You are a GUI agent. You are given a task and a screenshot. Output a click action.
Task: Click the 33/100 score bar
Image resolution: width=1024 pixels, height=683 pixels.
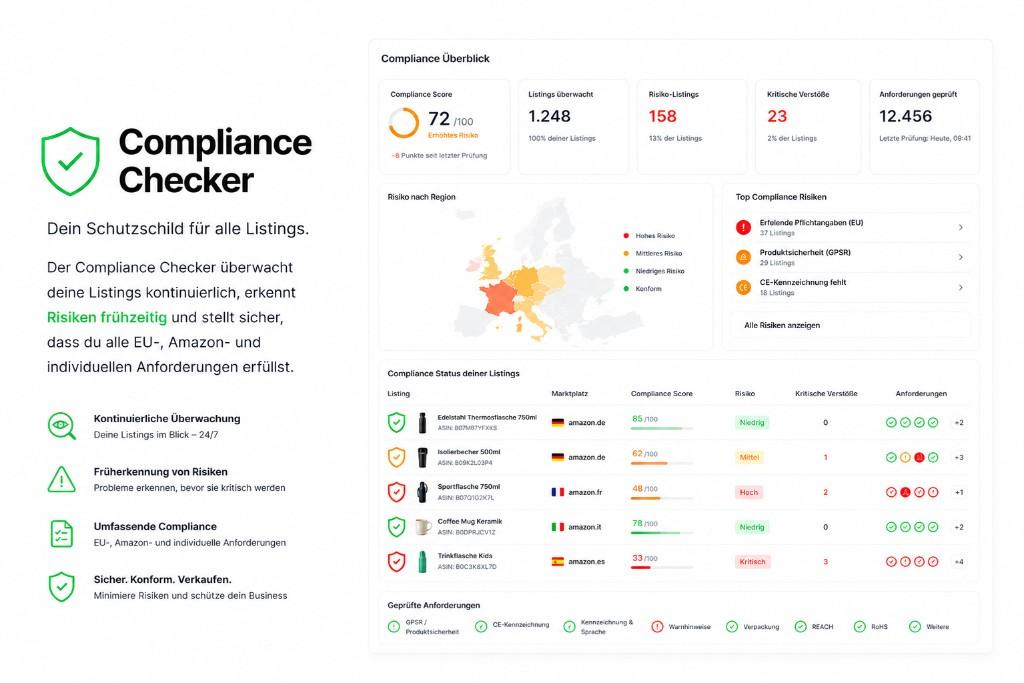tap(662, 567)
